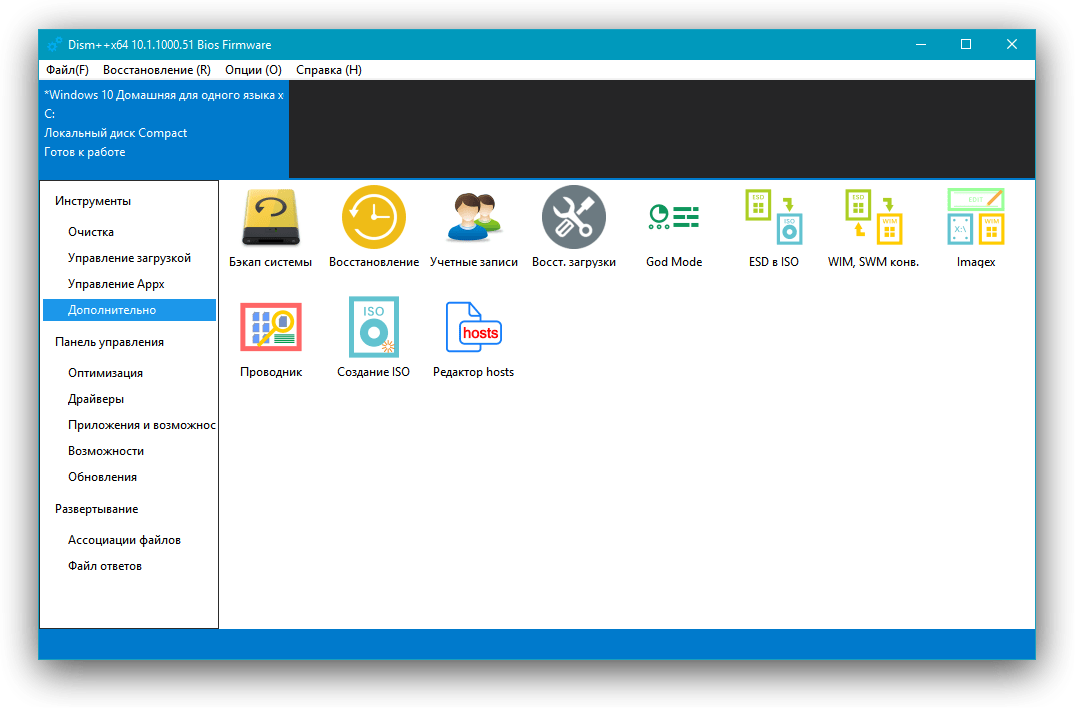This screenshot has height=708, width=1075.
Task: Open the Справка (H) menu
Action: click(x=329, y=70)
